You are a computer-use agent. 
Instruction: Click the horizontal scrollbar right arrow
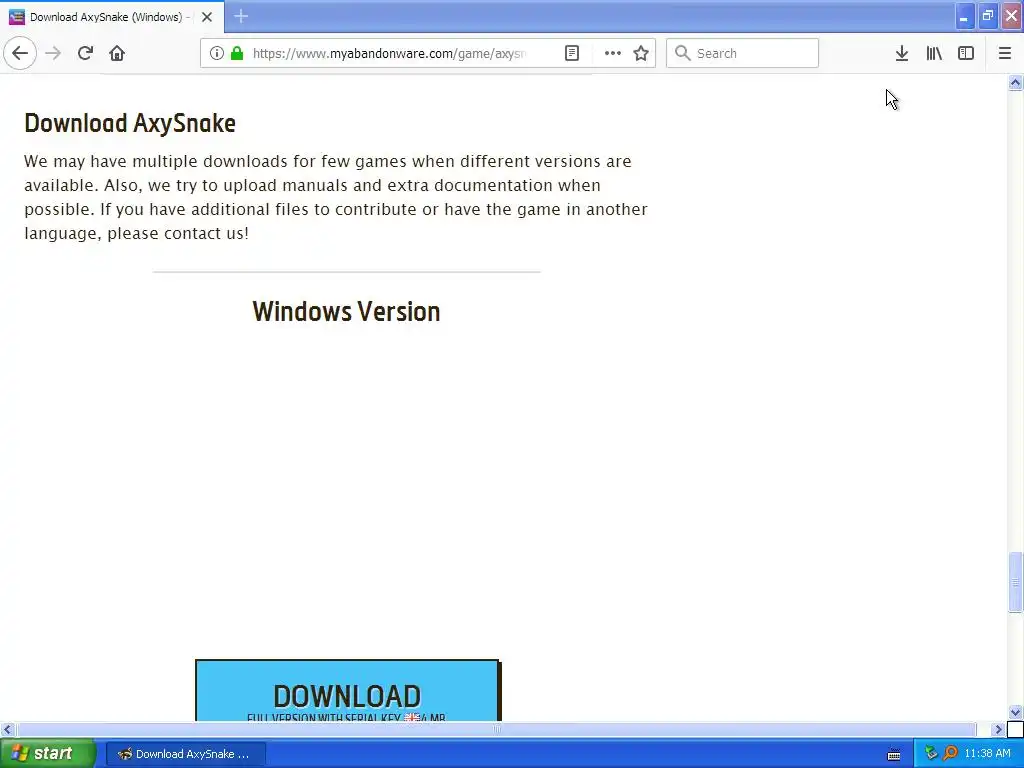point(999,729)
